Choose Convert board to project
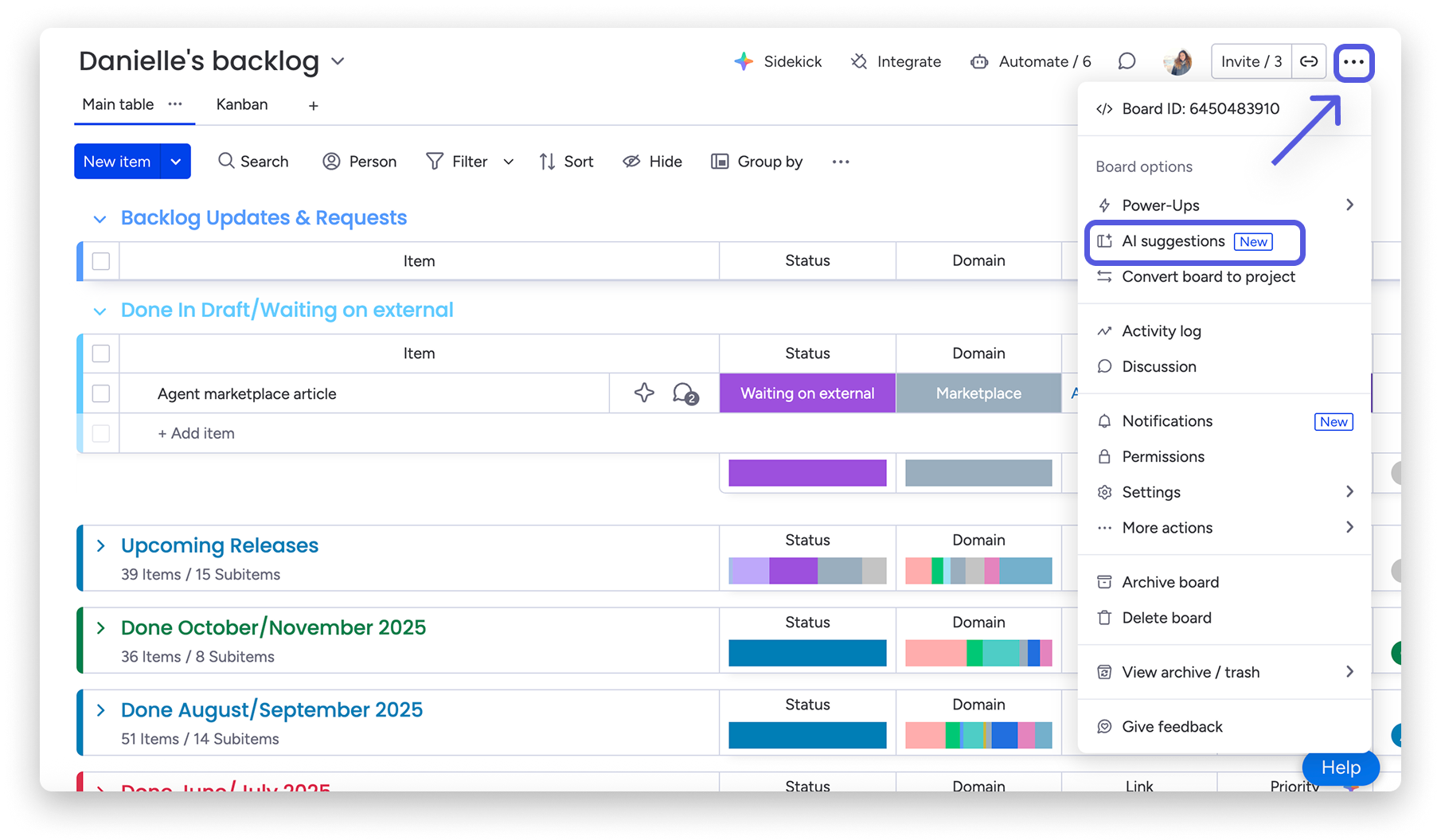The height and width of the screenshot is (840, 1441). coord(1209,277)
